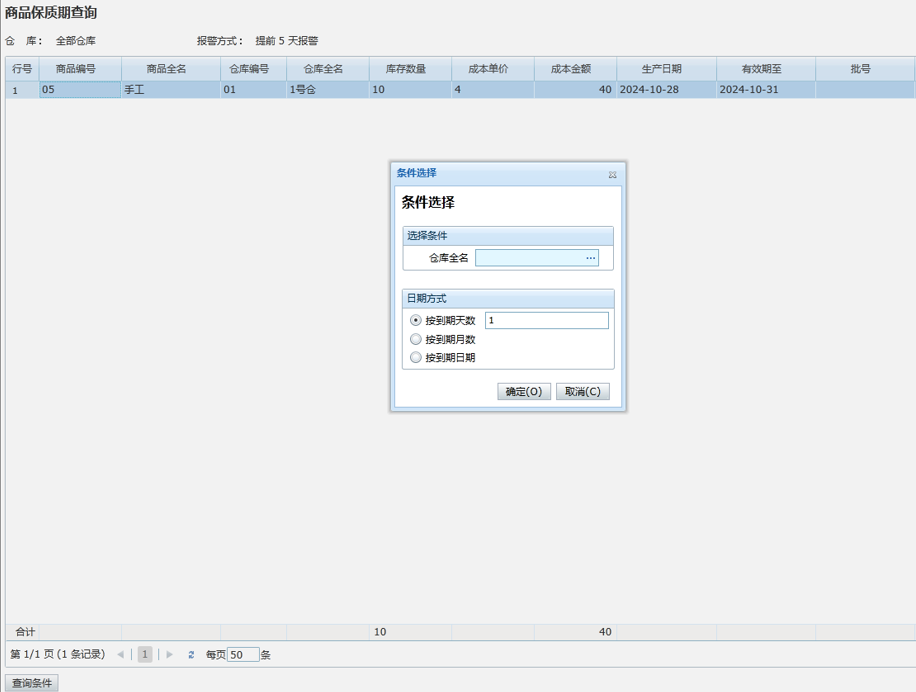Close the 条件选择 dialog with X
The image size is (916, 692).
coord(612,174)
